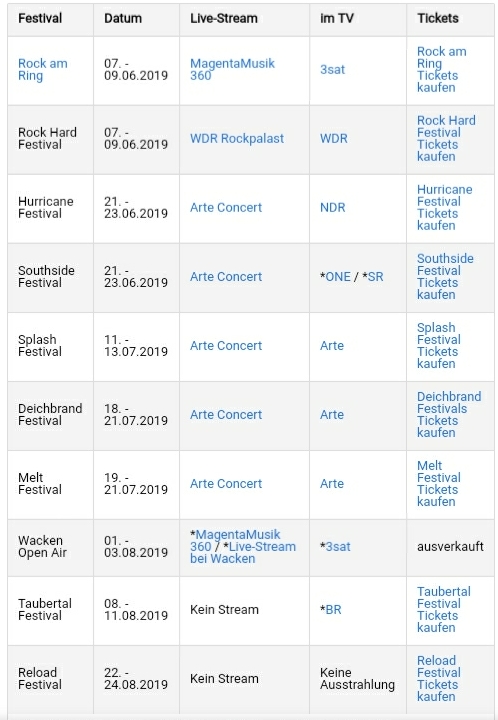Open Rock Hard Festival Tickets kaufen link
Image resolution: width=498 pixels, height=720 pixels.
coord(446,138)
